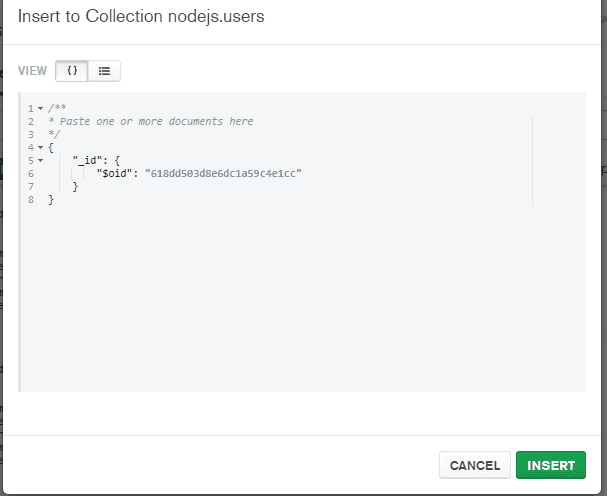Click the "_id" key in the editor
Viewport: 607px width, 496px height.
pyautogui.click(x=85, y=161)
